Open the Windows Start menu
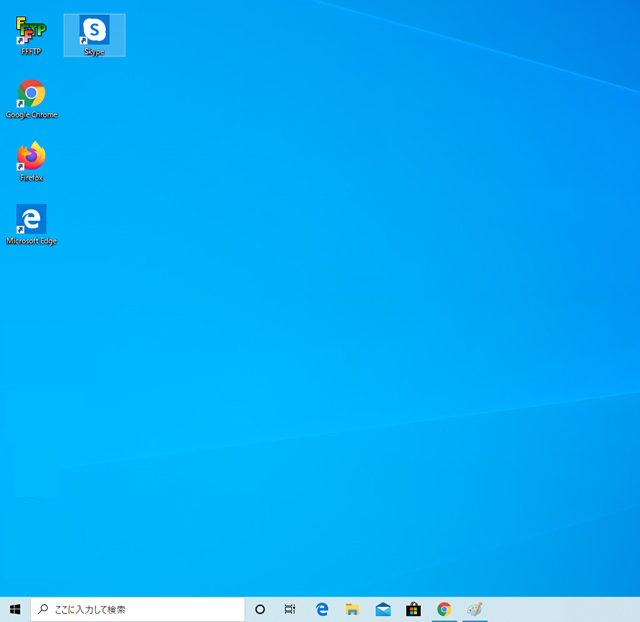The height and width of the screenshot is (622, 640). point(15,609)
